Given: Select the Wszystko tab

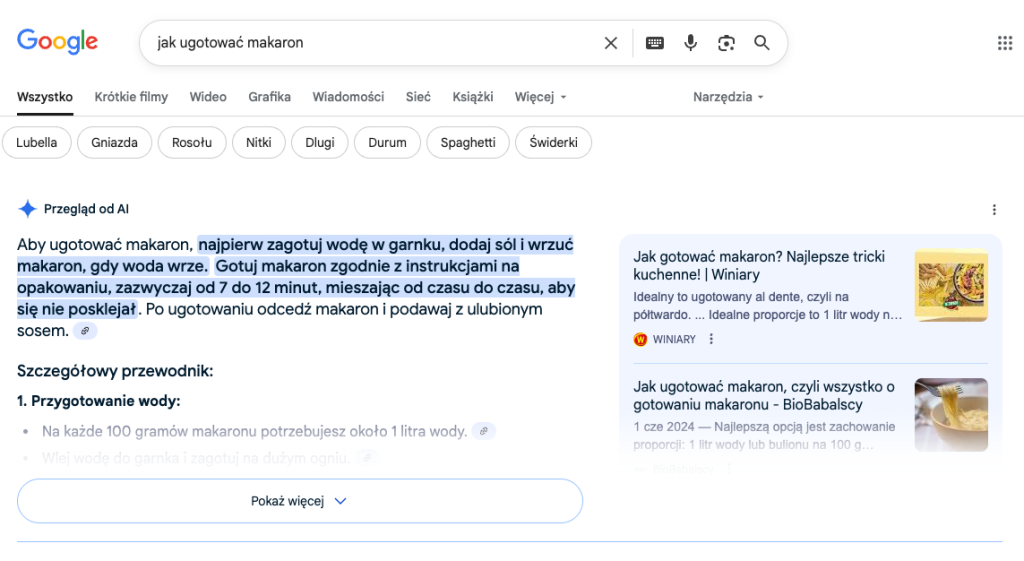Looking at the screenshot, I should click(x=44, y=97).
